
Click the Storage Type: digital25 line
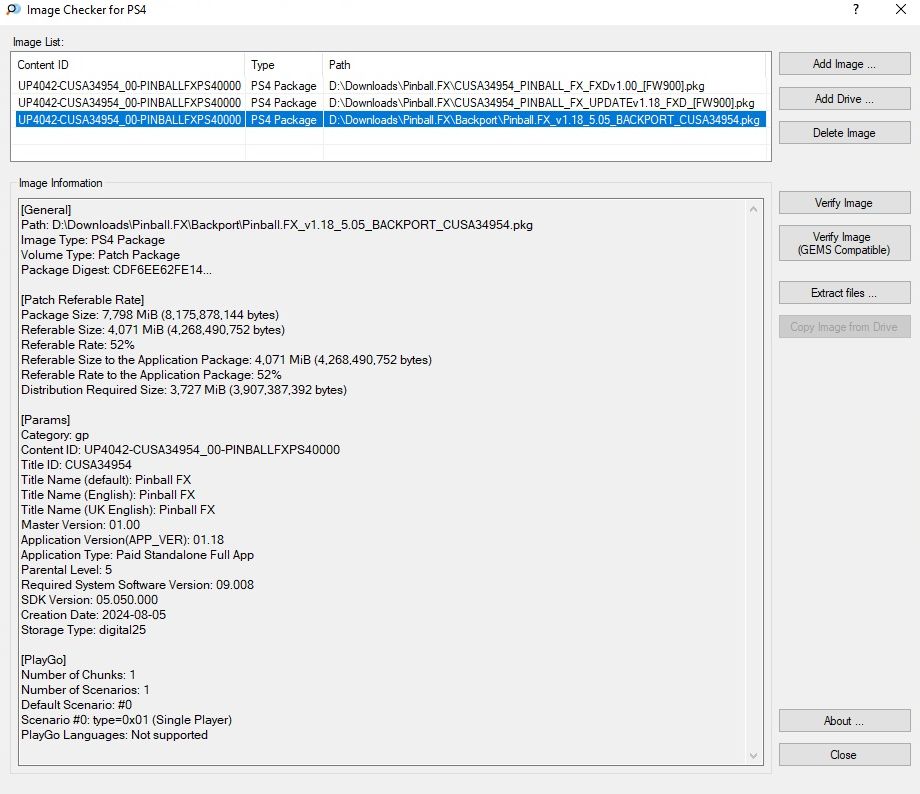[x=83, y=630]
